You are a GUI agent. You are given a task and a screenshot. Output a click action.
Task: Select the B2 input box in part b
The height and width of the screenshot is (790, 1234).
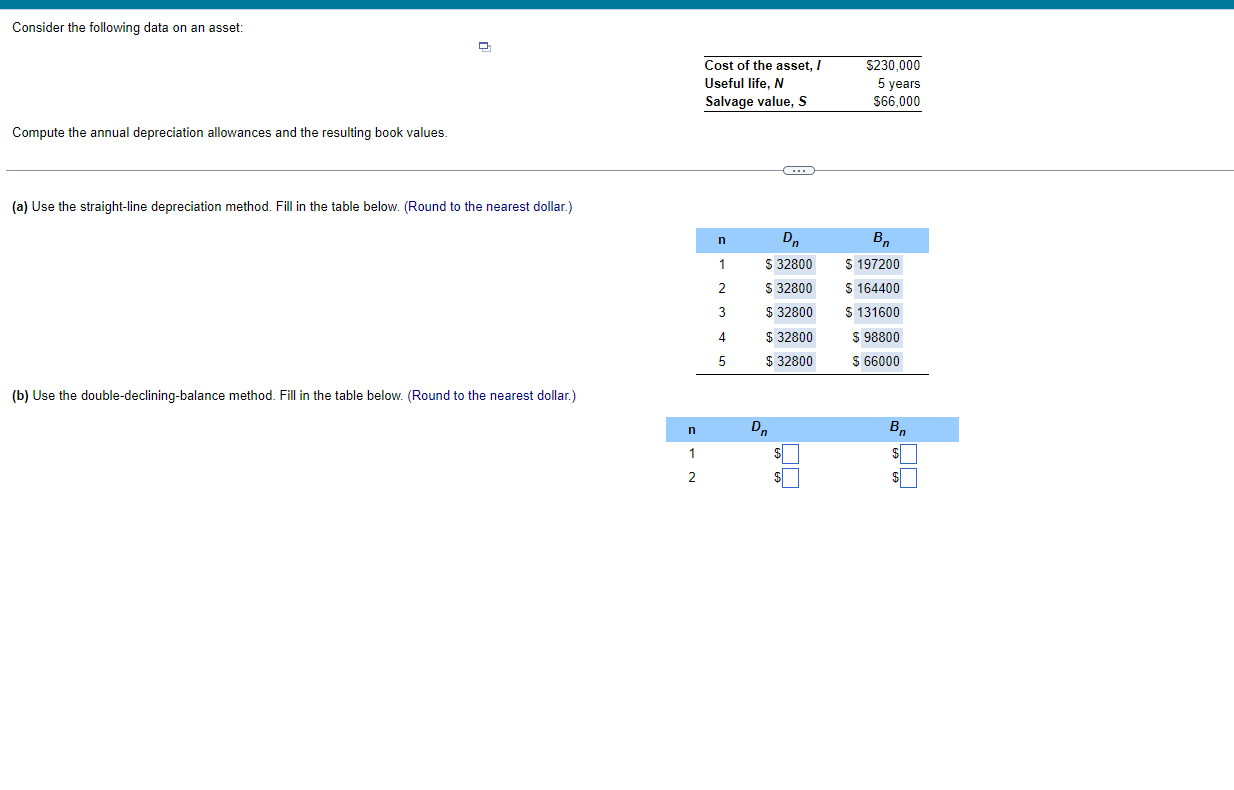[909, 477]
